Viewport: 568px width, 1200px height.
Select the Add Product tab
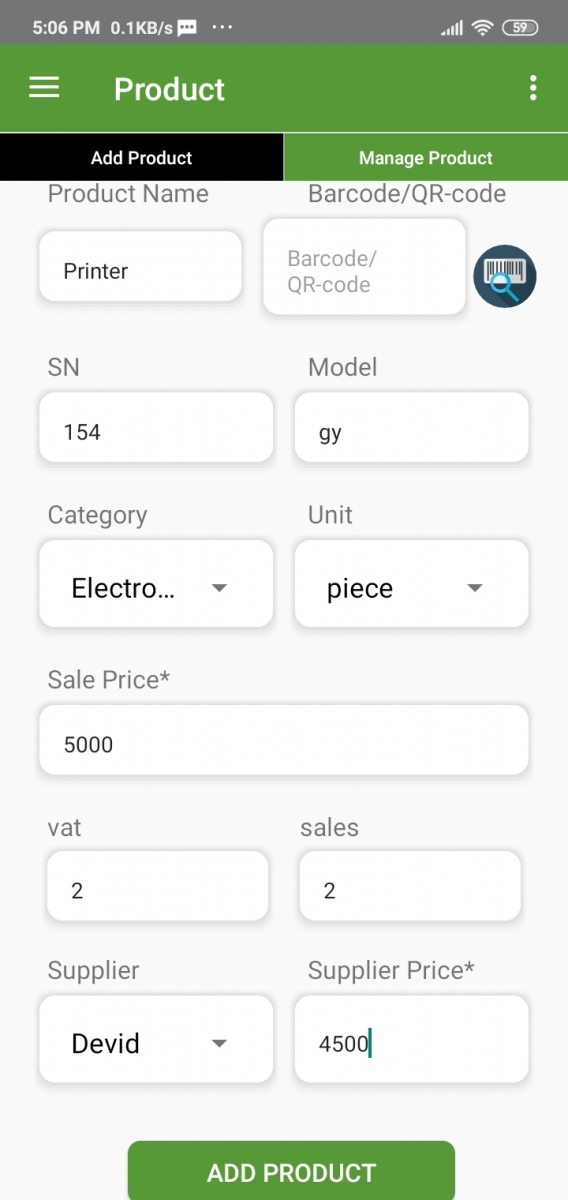142,157
